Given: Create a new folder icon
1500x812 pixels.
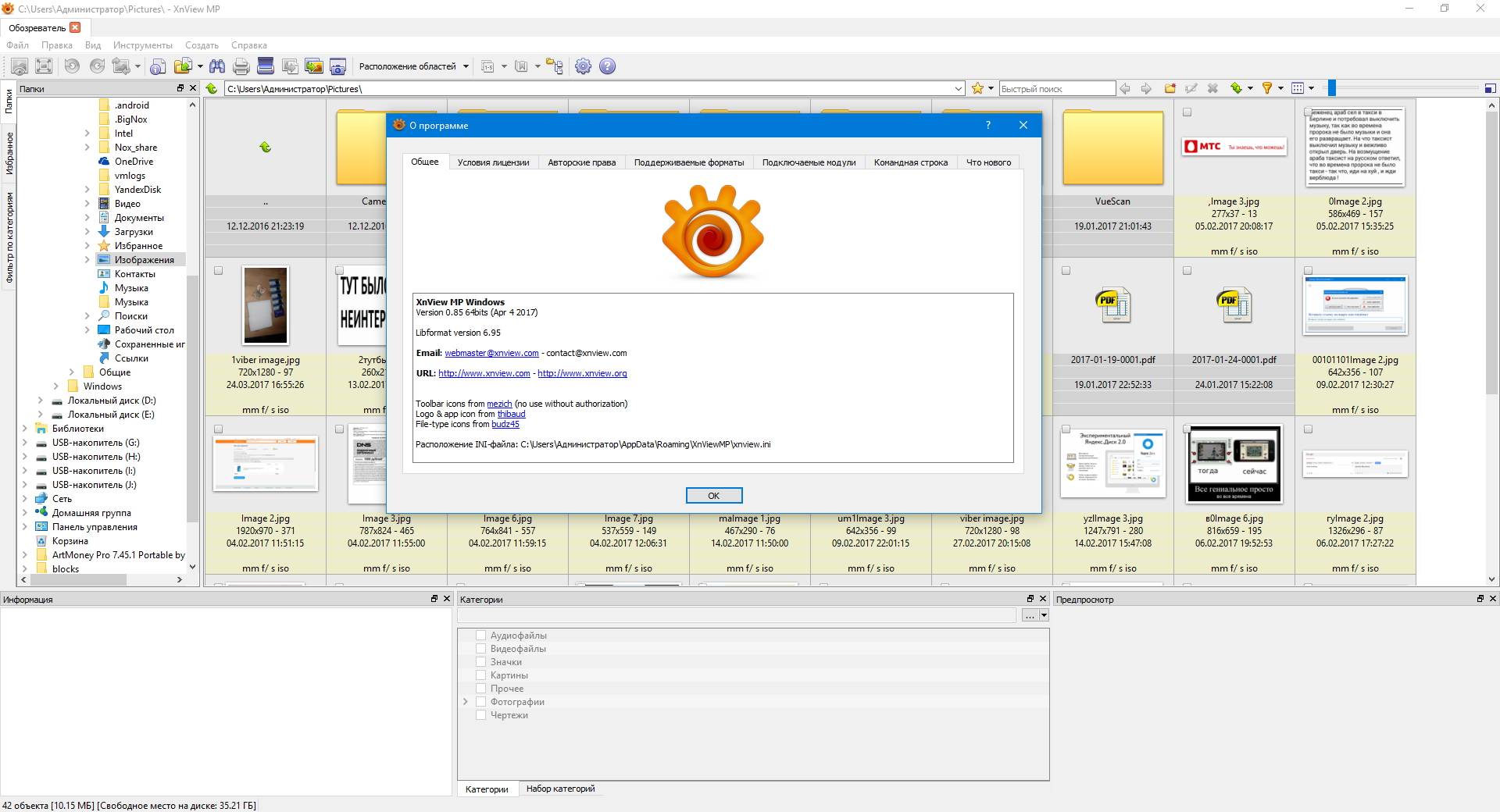Looking at the screenshot, I should pos(1170,88).
